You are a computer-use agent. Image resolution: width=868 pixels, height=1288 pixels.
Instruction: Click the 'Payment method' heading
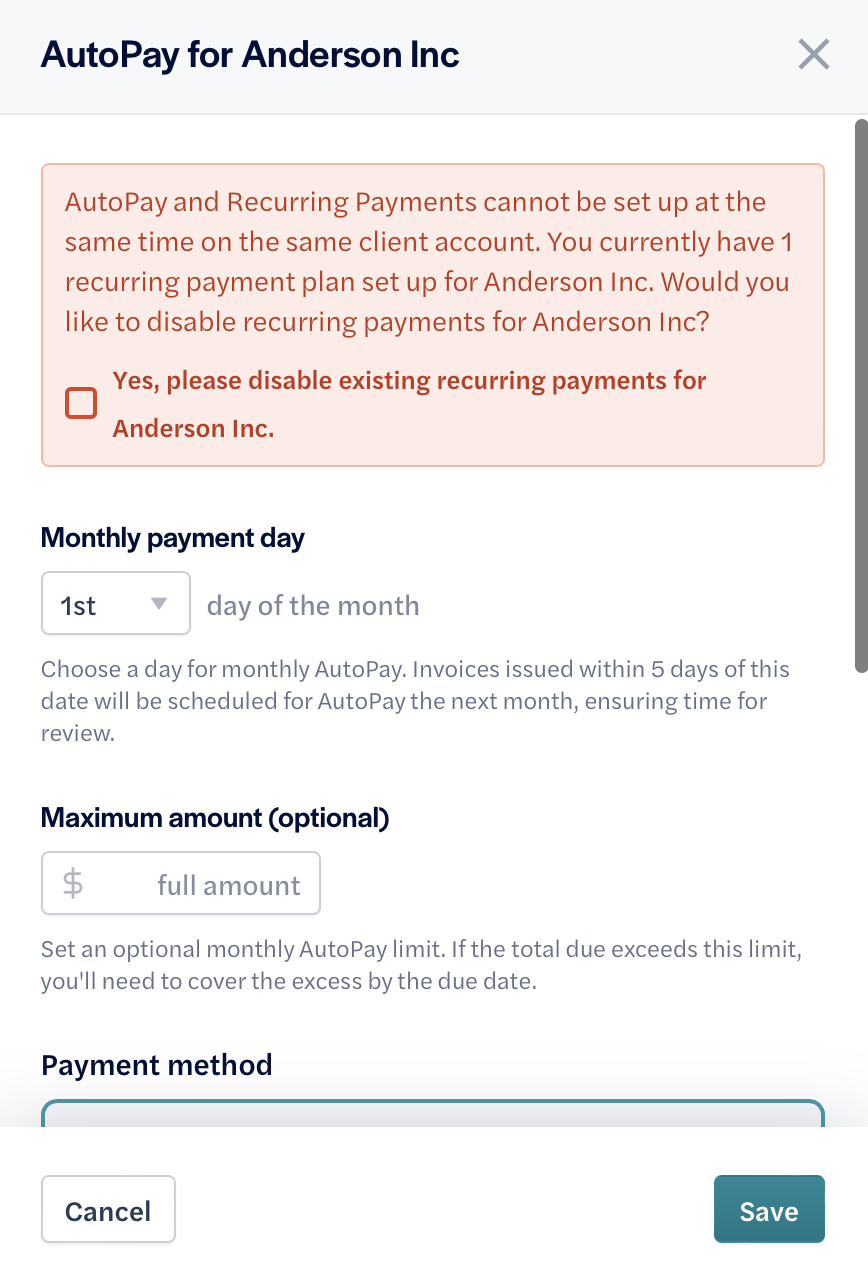tap(157, 1065)
